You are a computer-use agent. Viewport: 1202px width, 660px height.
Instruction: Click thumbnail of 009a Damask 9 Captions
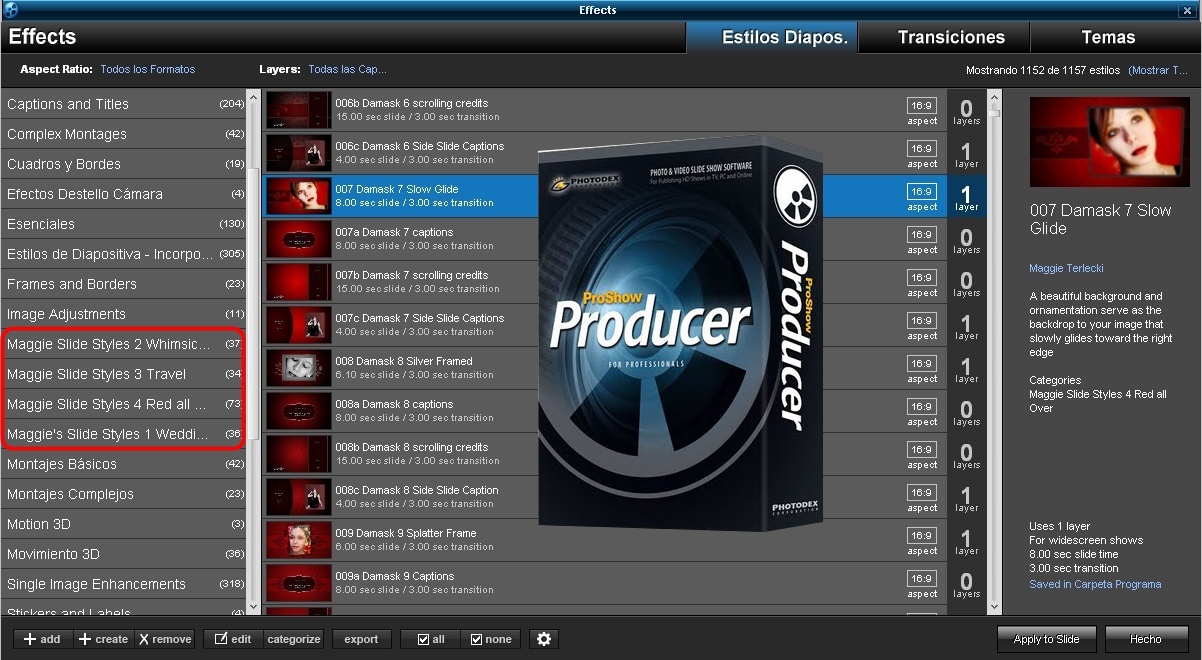click(298, 583)
